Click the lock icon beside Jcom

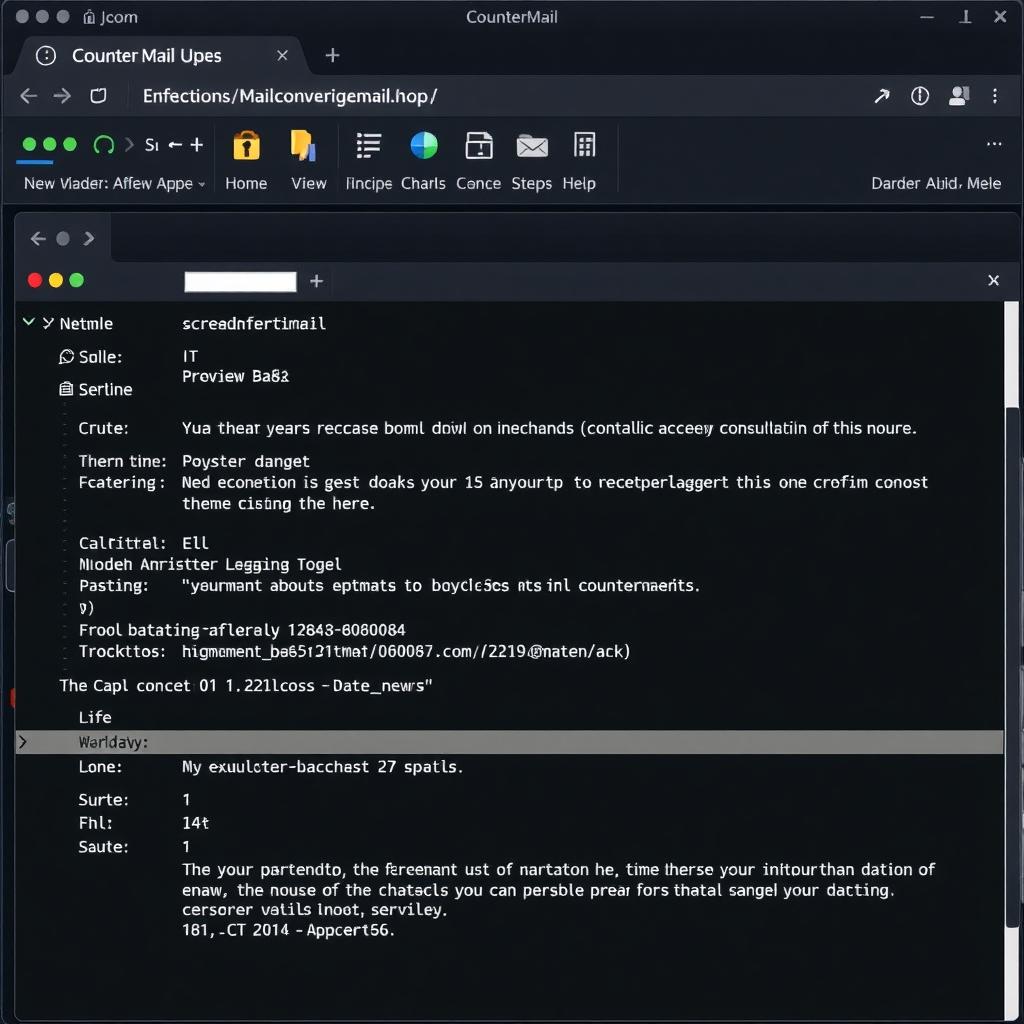89,17
